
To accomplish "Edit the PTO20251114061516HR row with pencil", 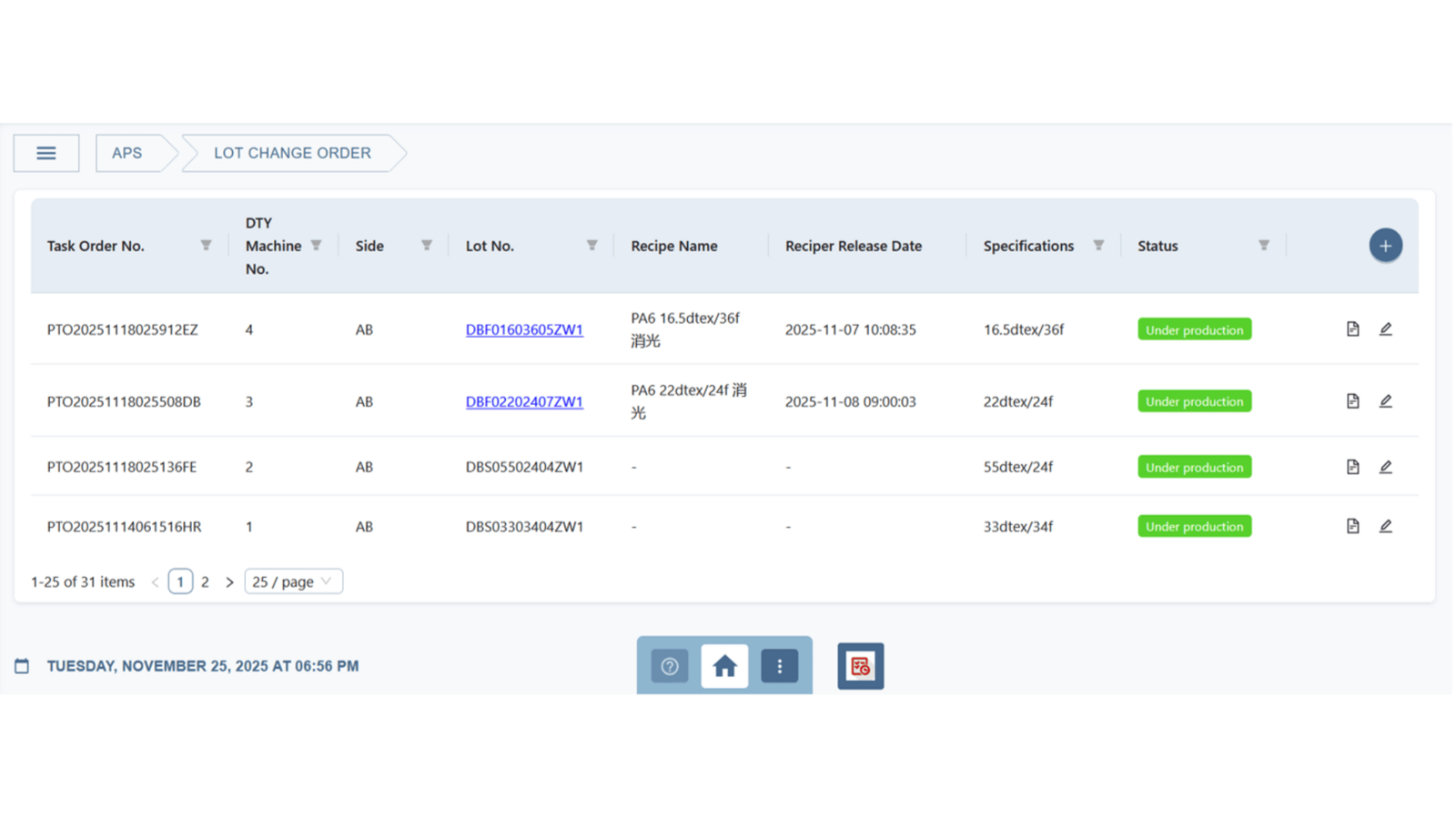I will click(1385, 526).
